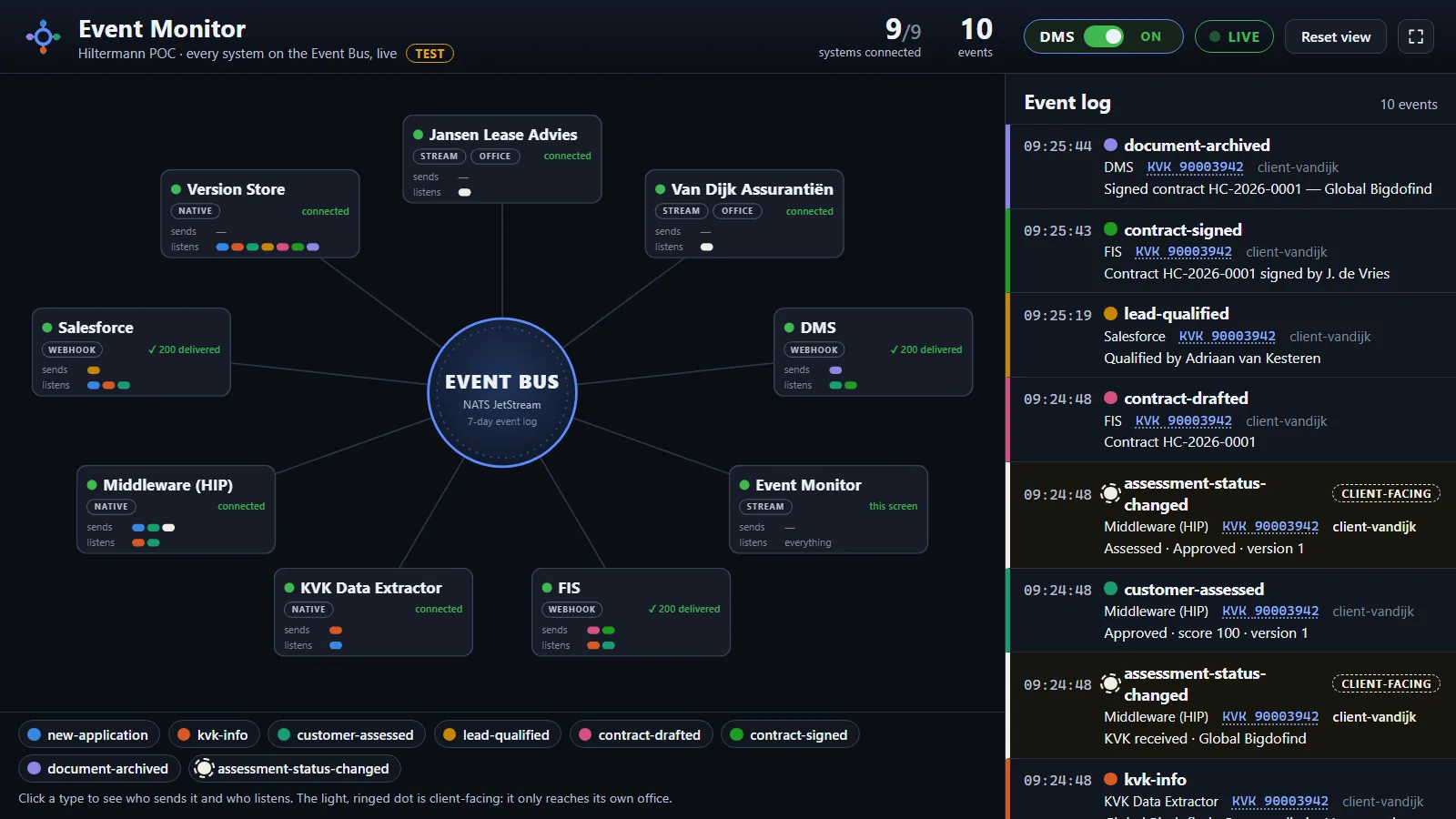This screenshot has width=1456, height=819.
Task: Select the Salesforce node title
Action: tap(96, 328)
